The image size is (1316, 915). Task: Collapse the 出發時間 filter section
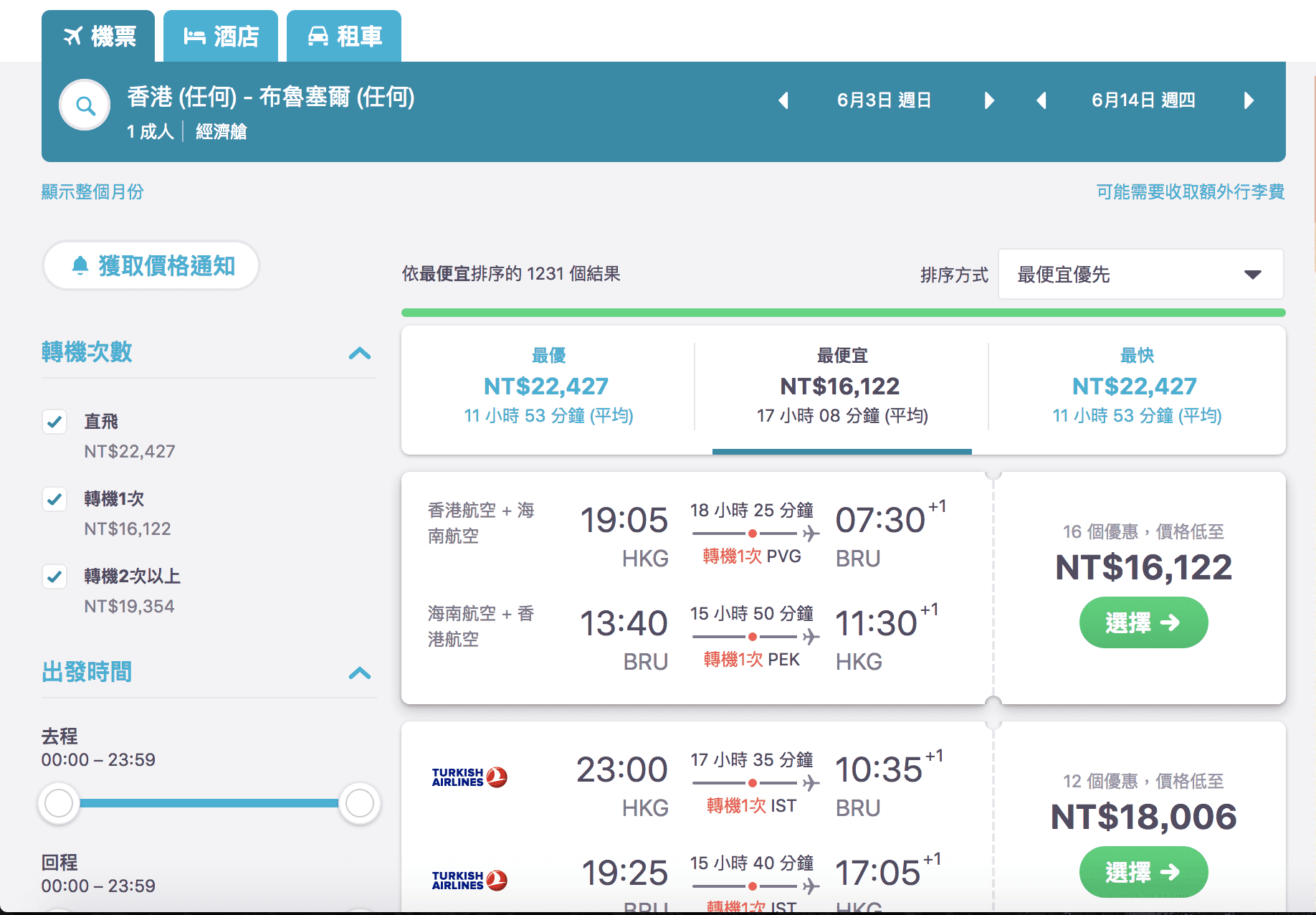(x=359, y=673)
